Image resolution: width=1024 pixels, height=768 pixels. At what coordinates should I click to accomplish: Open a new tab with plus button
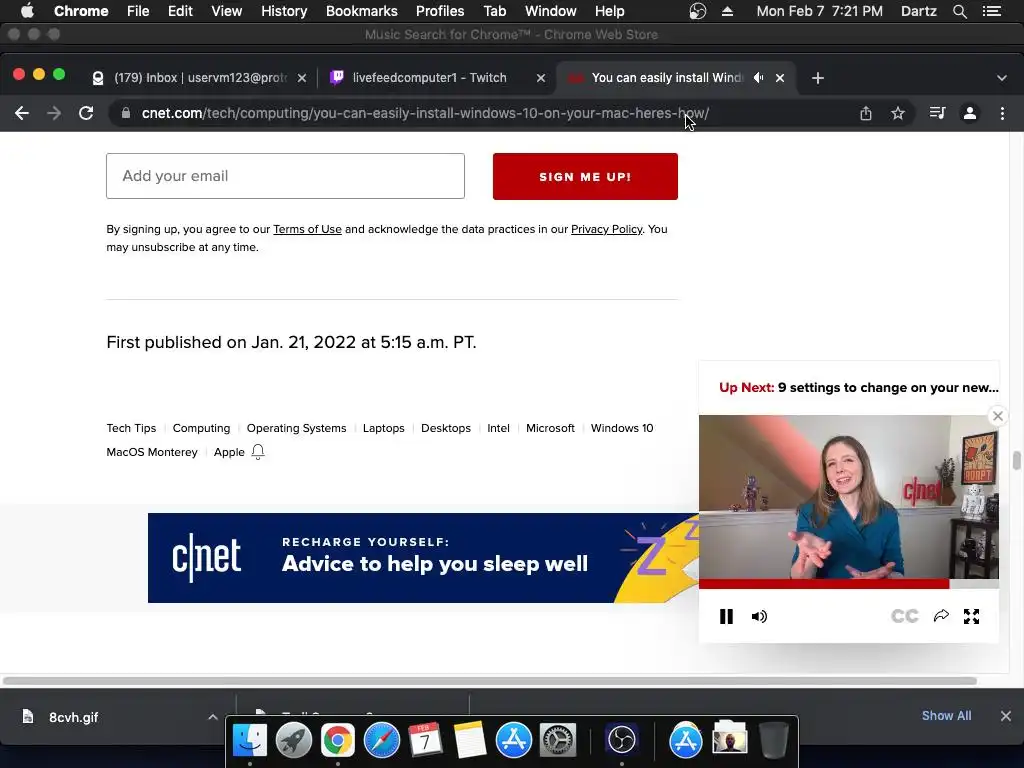pyautogui.click(x=818, y=78)
